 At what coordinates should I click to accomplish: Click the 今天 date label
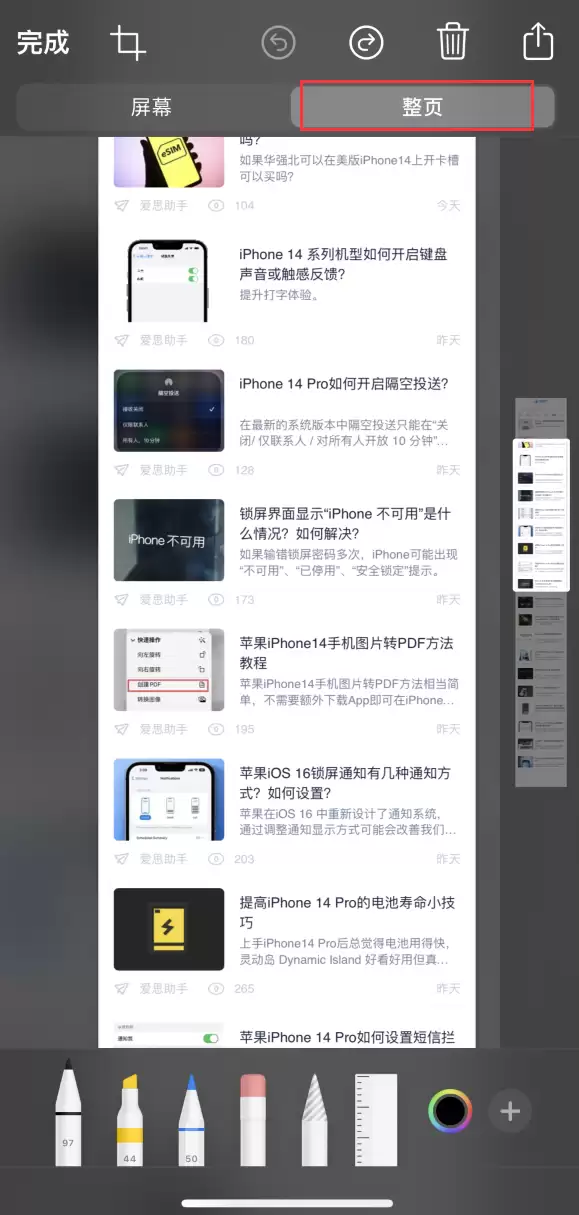coord(448,205)
